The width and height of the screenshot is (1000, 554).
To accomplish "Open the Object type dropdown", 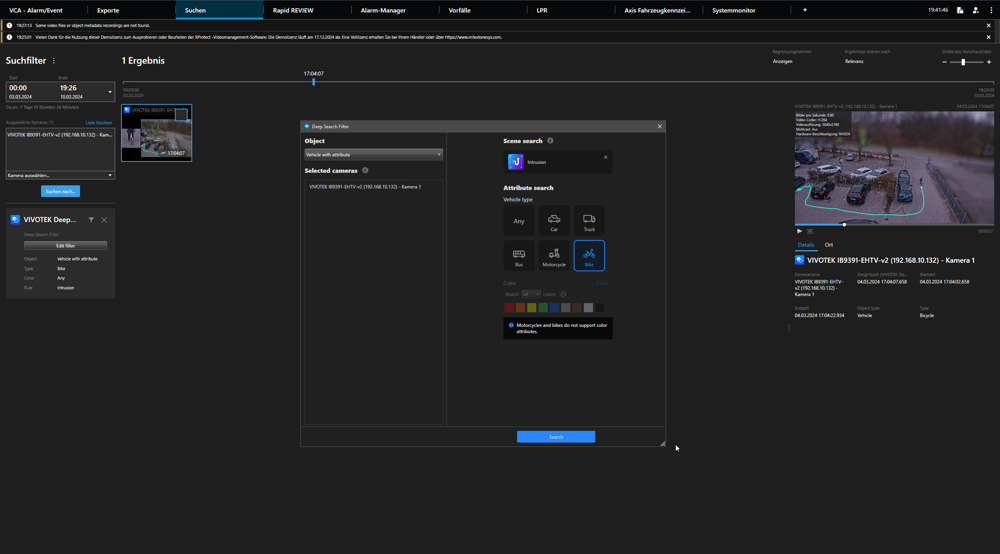I will tap(373, 154).
